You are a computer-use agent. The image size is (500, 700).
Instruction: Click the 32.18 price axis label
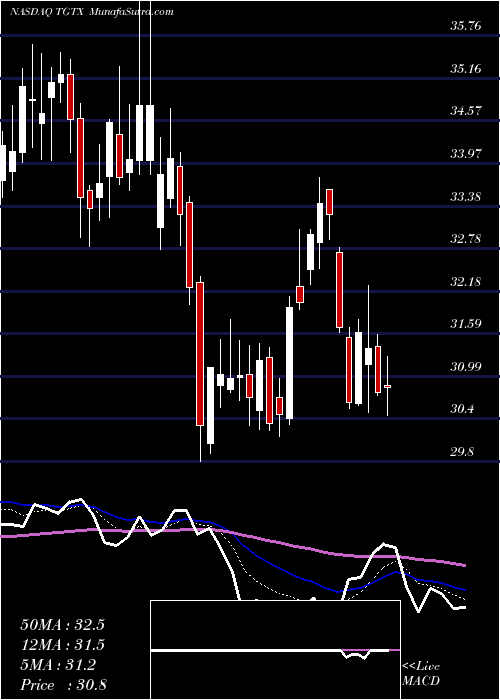[x=466, y=282]
